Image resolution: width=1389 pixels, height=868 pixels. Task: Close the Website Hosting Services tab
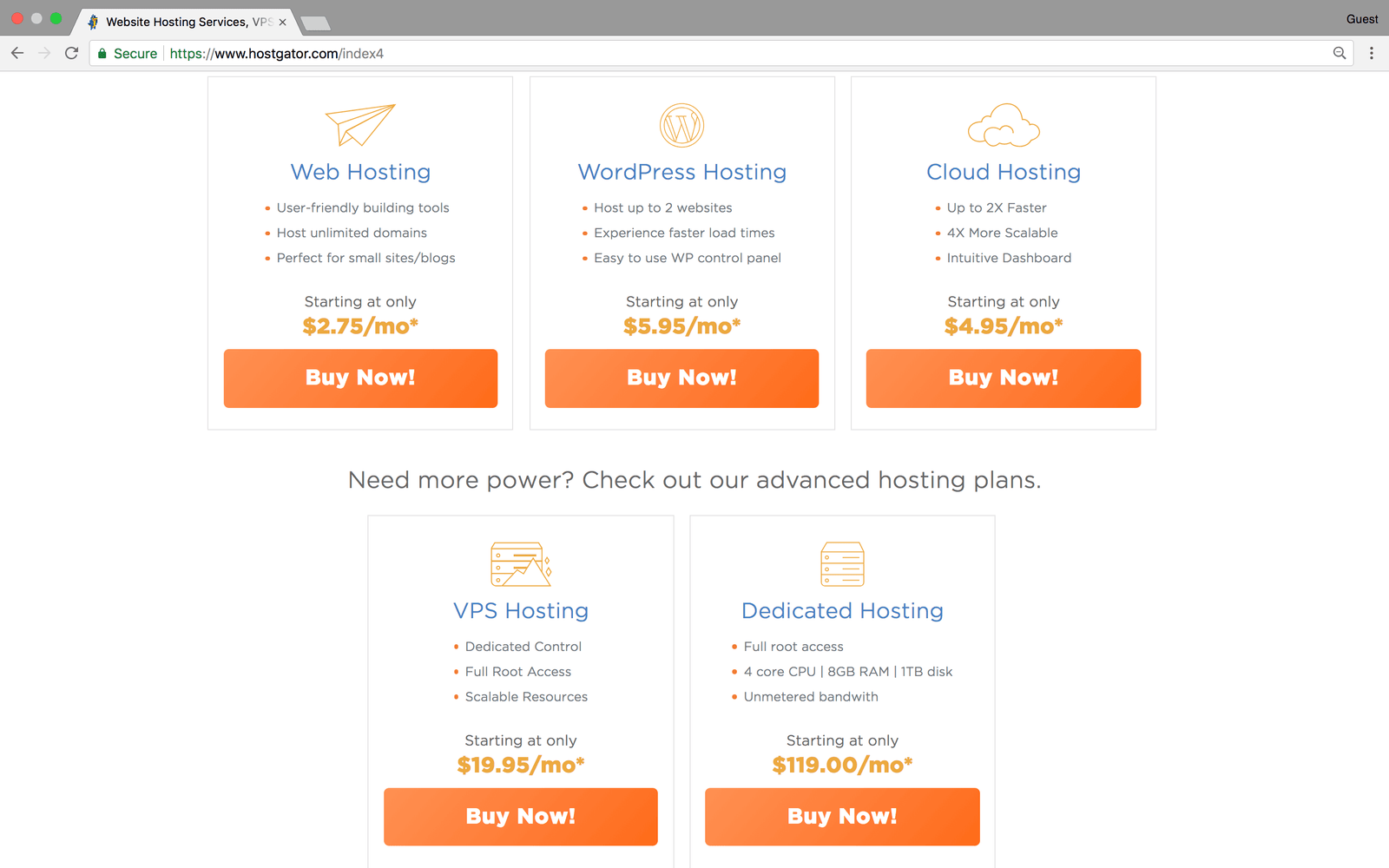click(282, 23)
